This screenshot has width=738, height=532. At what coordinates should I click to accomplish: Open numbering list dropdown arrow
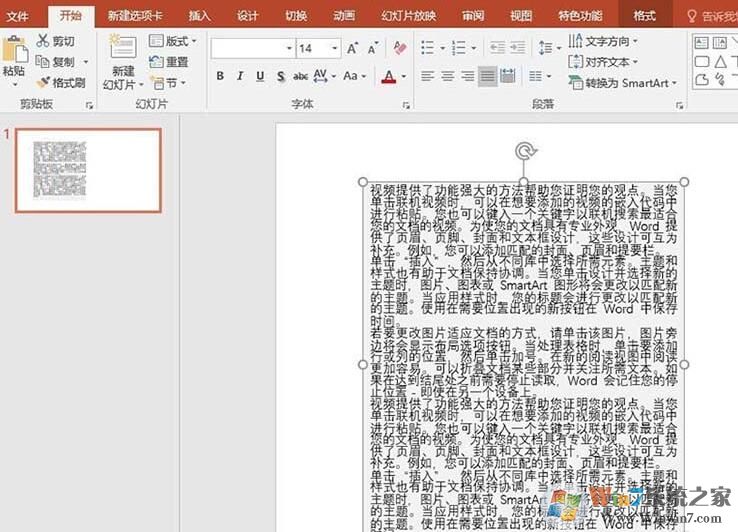(x=473, y=48)
